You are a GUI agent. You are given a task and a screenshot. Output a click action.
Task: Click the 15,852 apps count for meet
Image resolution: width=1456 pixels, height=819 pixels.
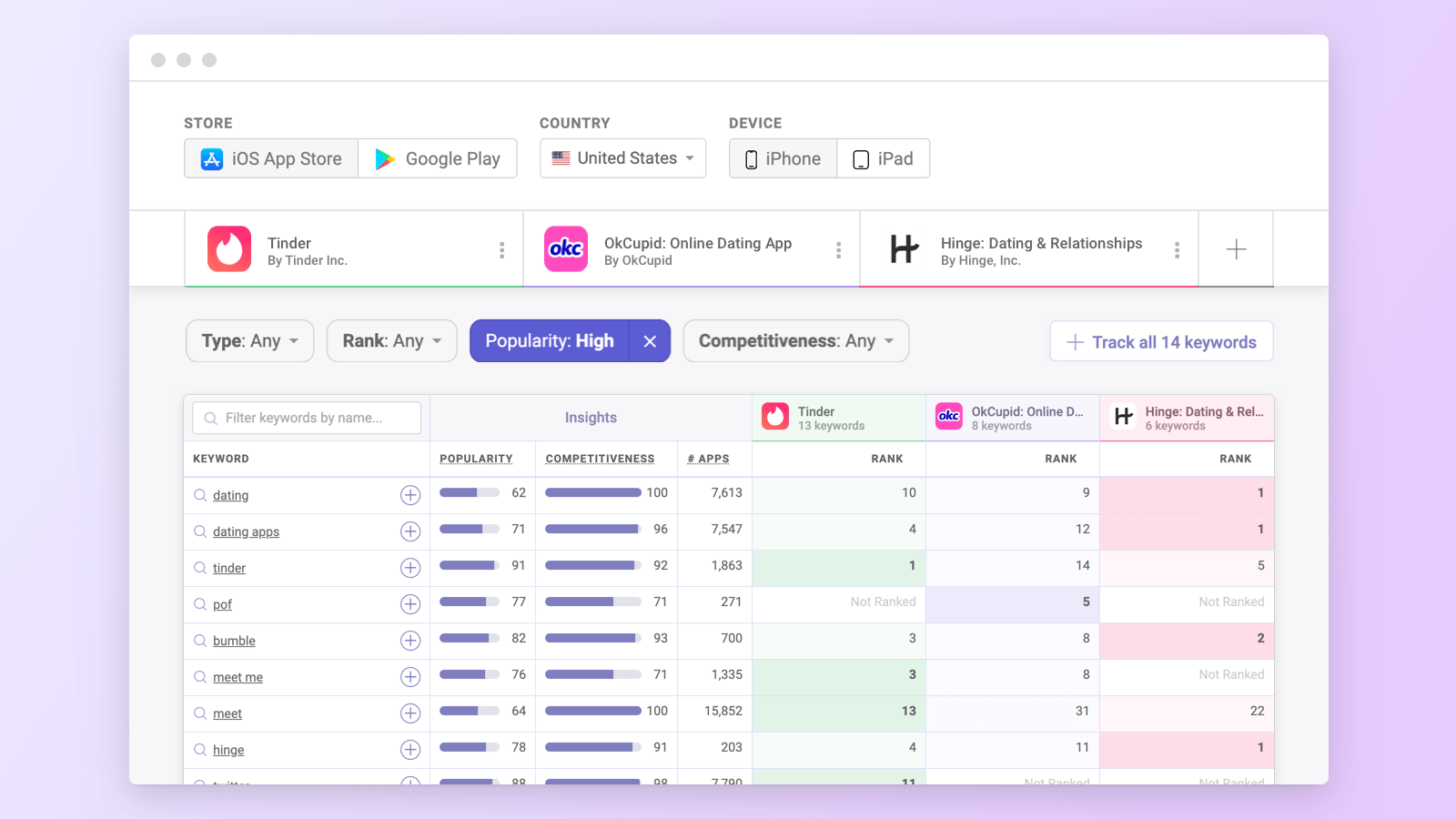coord(723,711)
